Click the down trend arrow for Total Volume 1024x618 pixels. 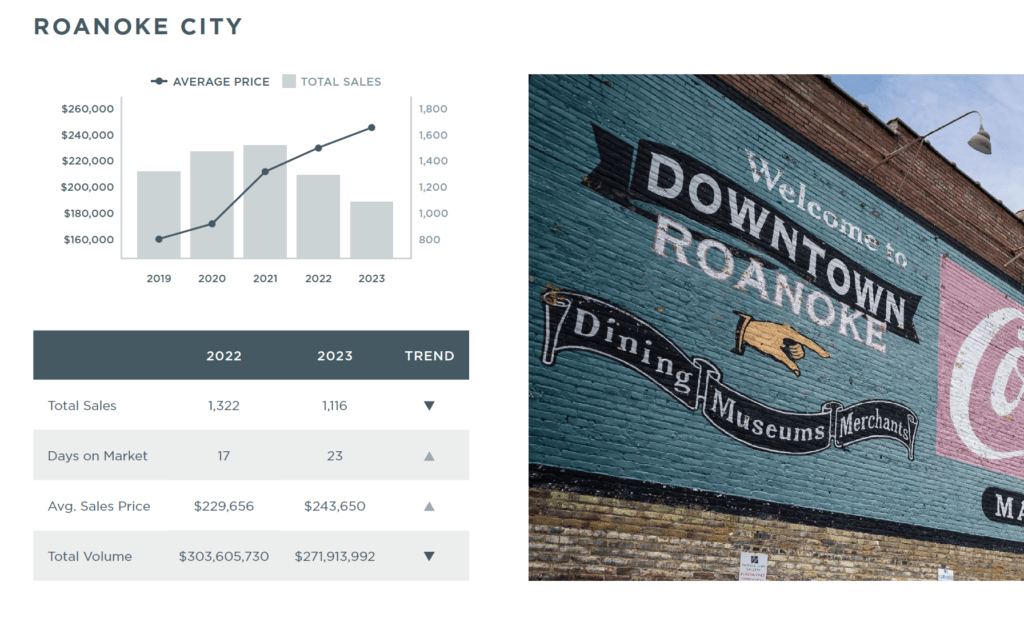coord(429,556)
